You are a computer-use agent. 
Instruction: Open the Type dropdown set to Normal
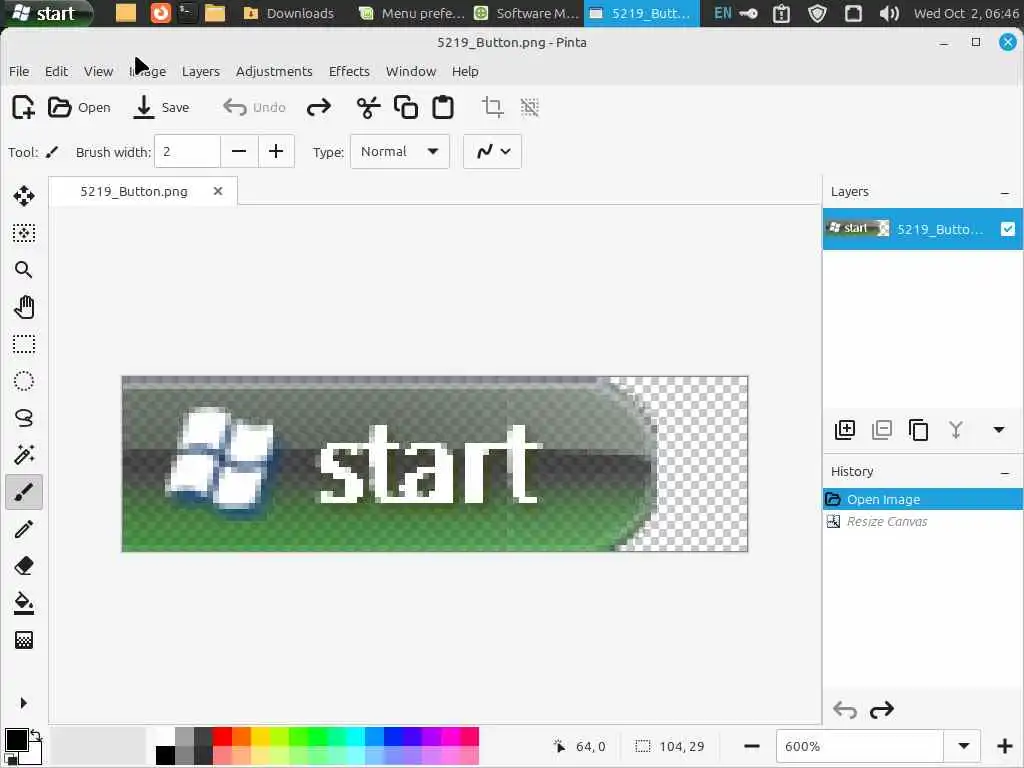[400, 152]
